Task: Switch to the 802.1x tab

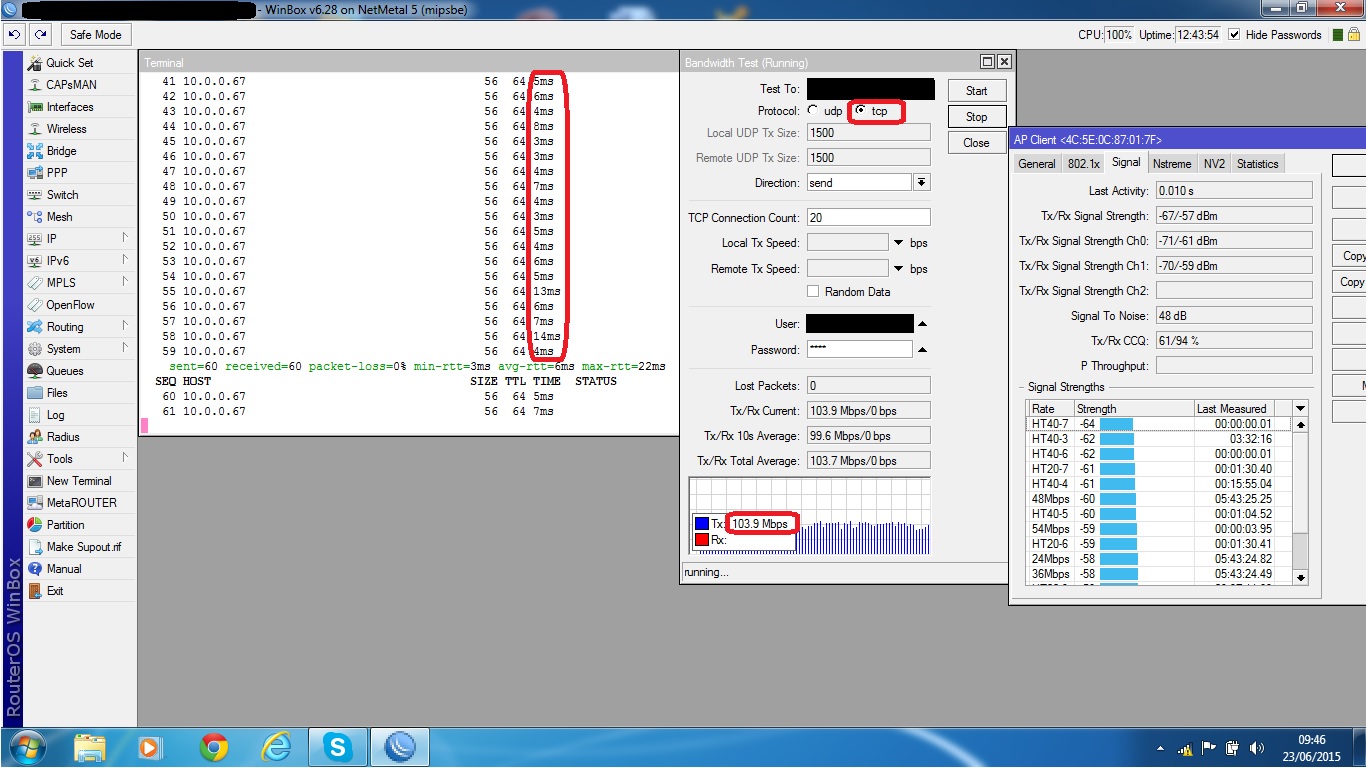Action: [1083, 164]
